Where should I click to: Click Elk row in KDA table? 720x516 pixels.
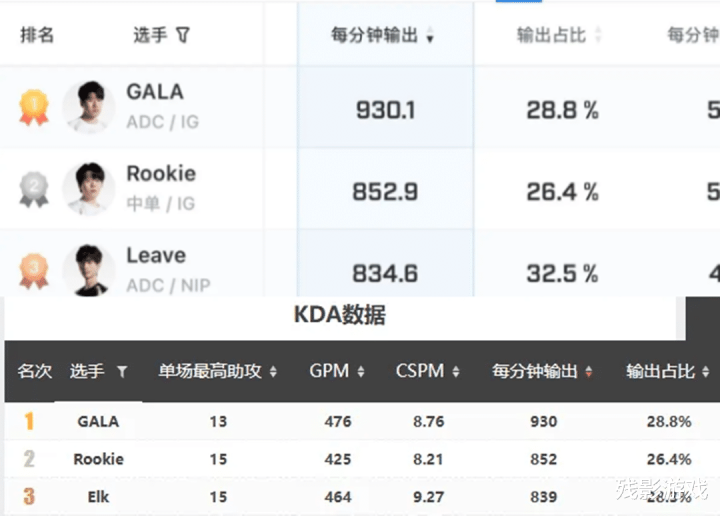coord(362,497)
